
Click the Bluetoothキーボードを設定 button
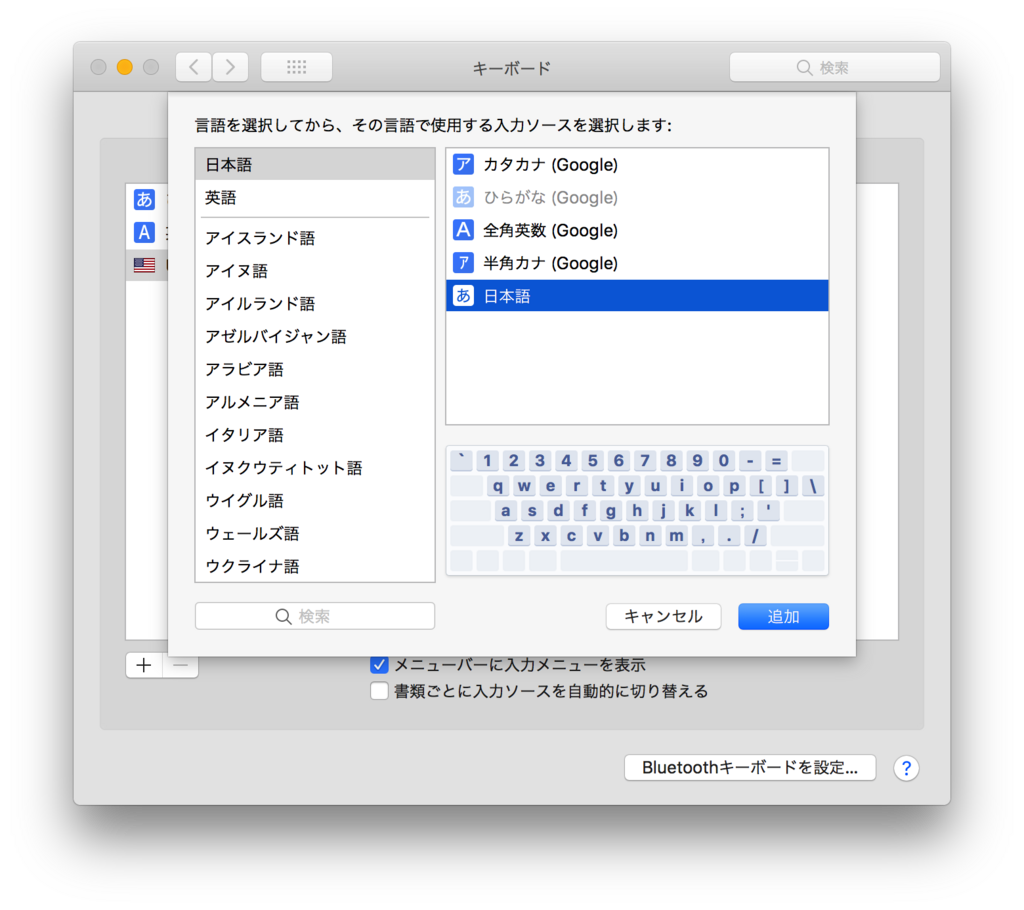(750, 768)
